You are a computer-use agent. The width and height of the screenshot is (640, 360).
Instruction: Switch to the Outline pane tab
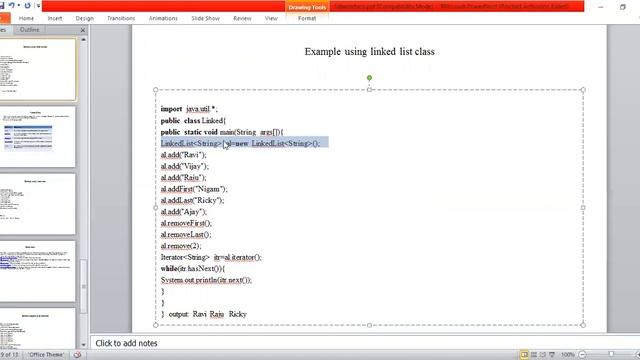pos(29,30)
